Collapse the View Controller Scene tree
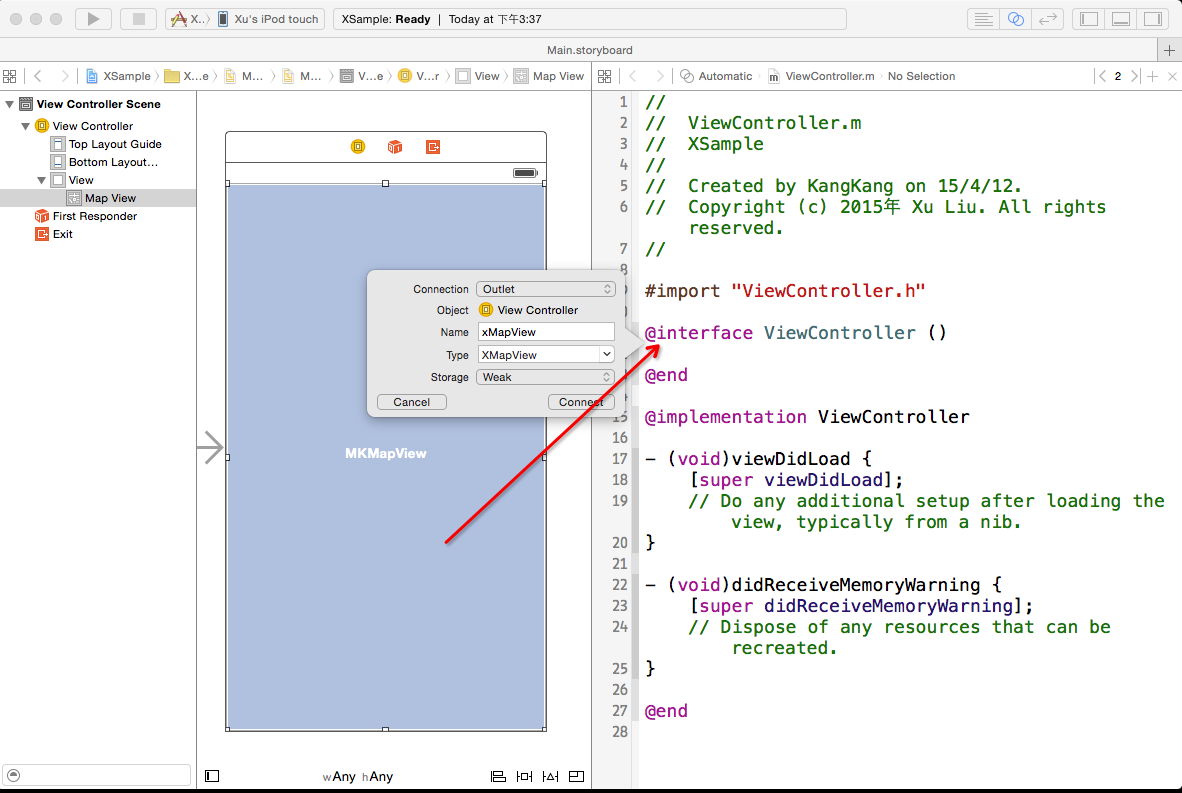 click(10, 104)
